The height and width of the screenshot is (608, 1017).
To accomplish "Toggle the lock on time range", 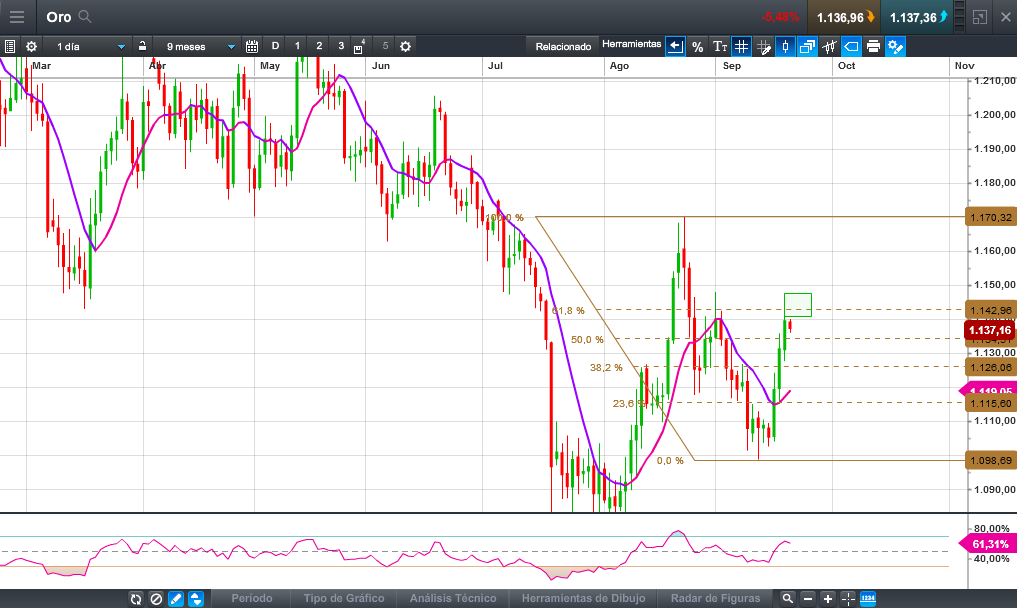I will click(x=143, y=46).
